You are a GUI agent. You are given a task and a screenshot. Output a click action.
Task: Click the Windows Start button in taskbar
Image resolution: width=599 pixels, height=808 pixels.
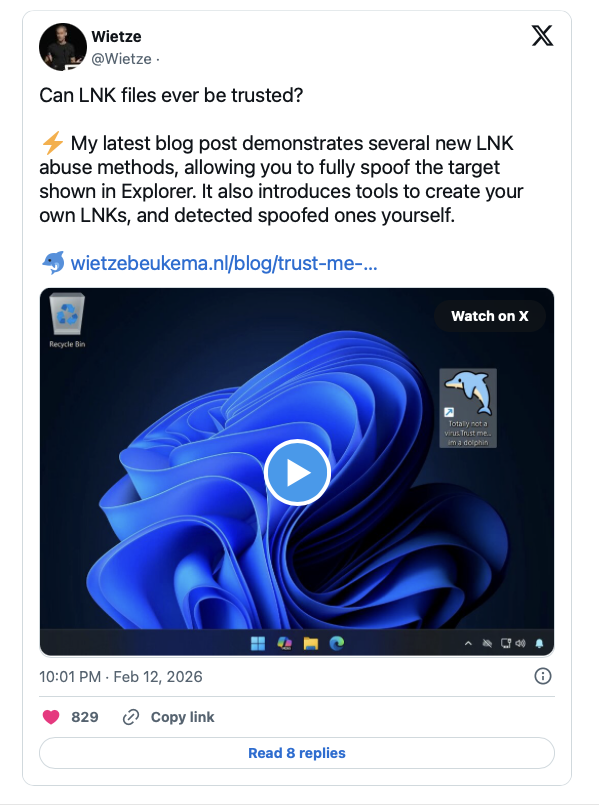click(x=258, y=643)
